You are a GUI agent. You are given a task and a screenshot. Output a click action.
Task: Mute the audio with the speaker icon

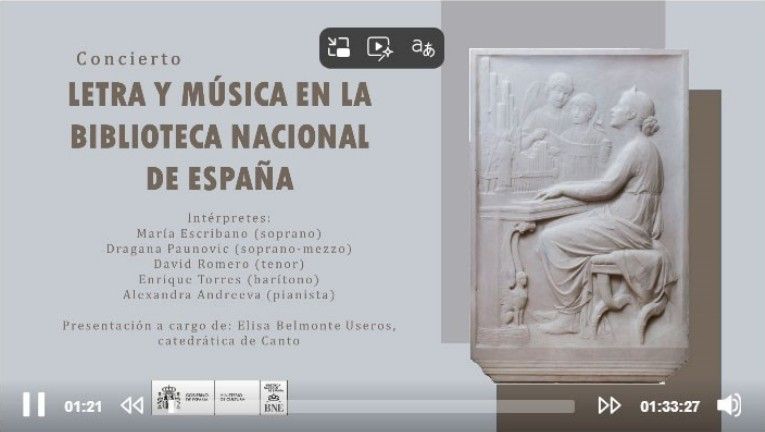pyautogui.click(x=729, y=405)
